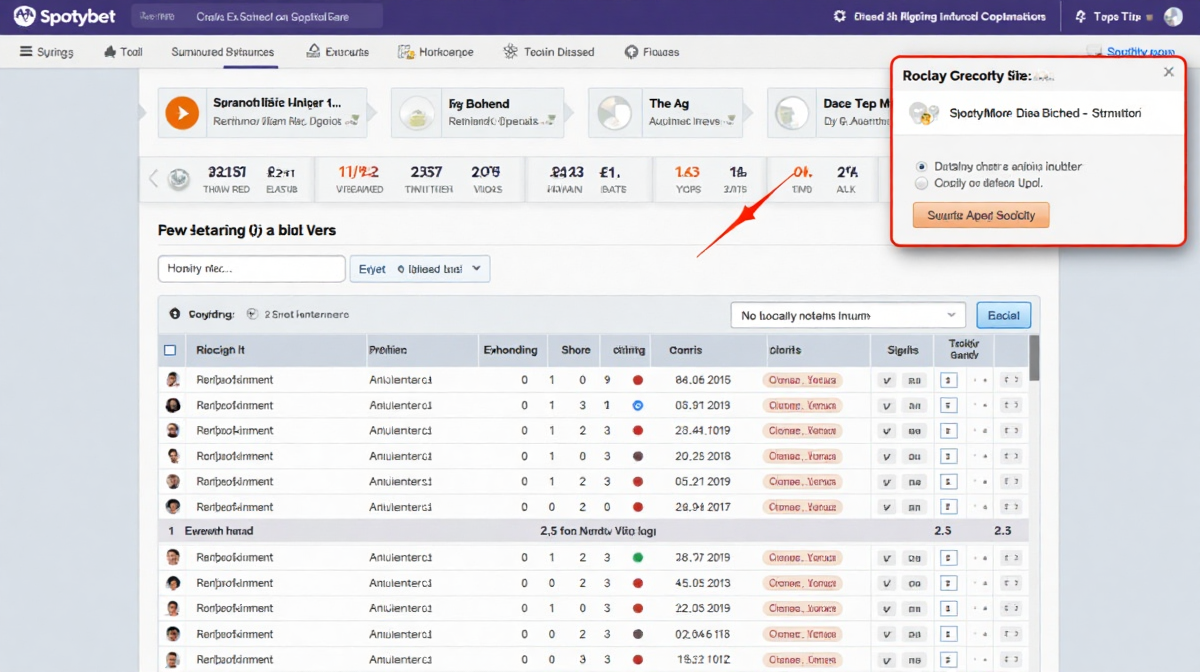Click the blue Eecial button
The width and height of the screenshot is (1200, 672).
coord(1003,316)
